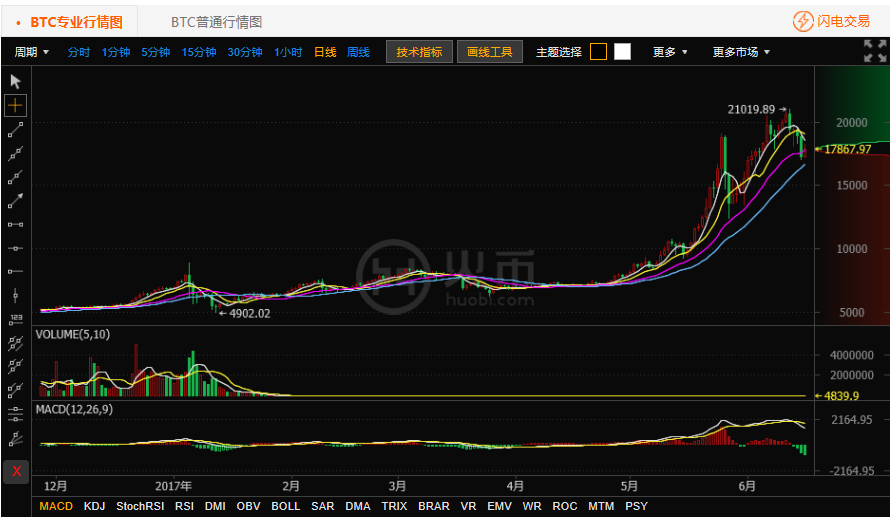
Task: Toggle the 技术指标 indicators button
Action: pyautogui.click(x=419, y=52)
